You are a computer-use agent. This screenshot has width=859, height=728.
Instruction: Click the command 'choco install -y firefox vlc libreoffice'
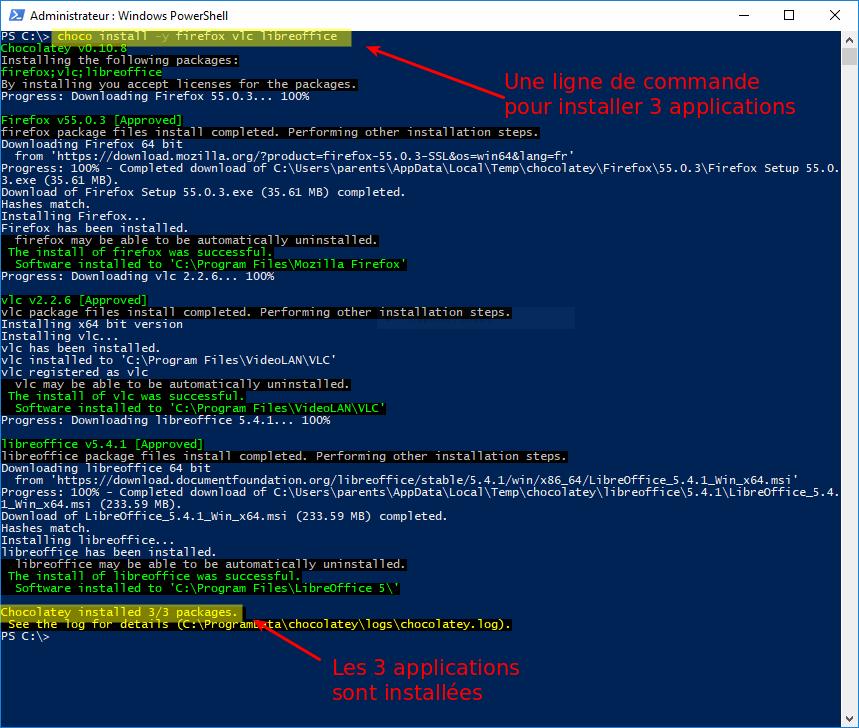pos(197,36)
